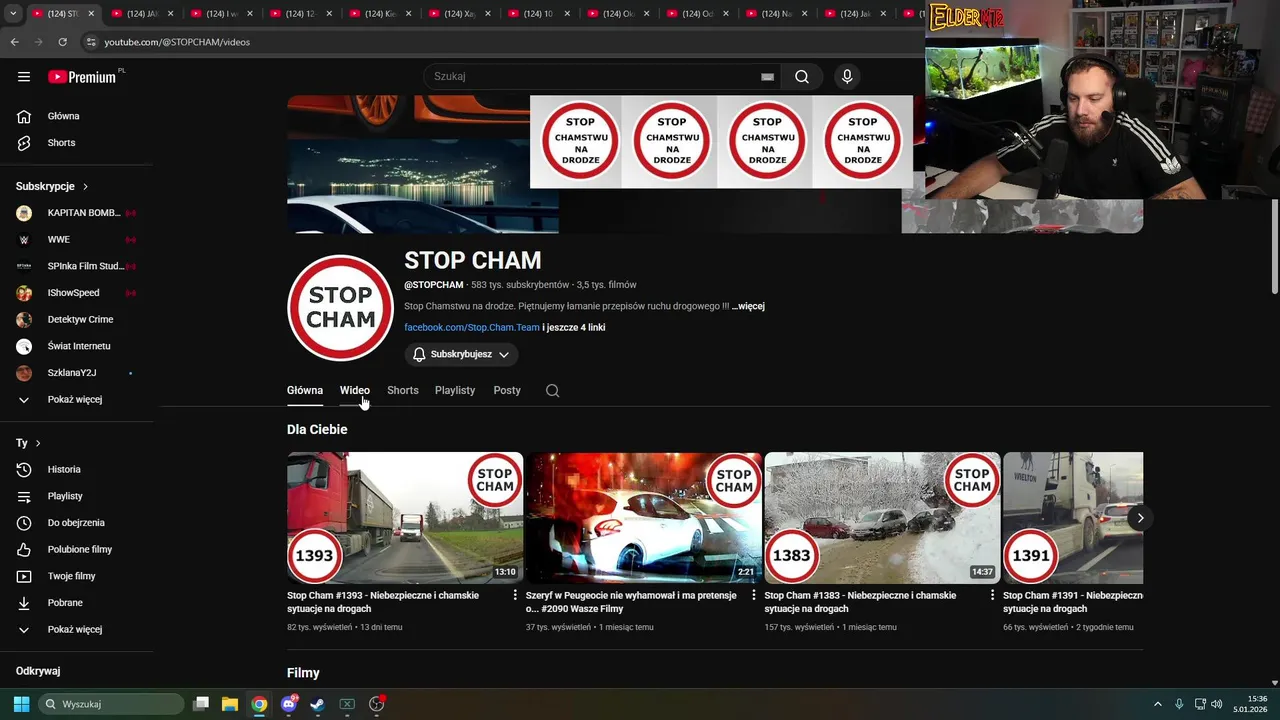Play the snowy Stop Cham #1383 thumbnail

click(x=882, y=518)
